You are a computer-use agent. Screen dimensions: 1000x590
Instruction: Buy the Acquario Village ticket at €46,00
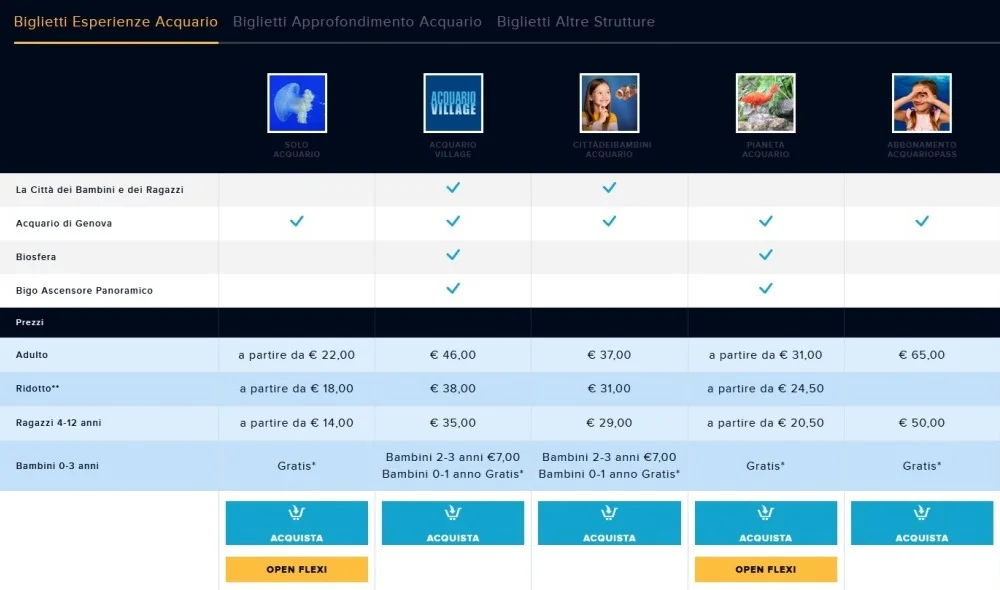point(453,523)
